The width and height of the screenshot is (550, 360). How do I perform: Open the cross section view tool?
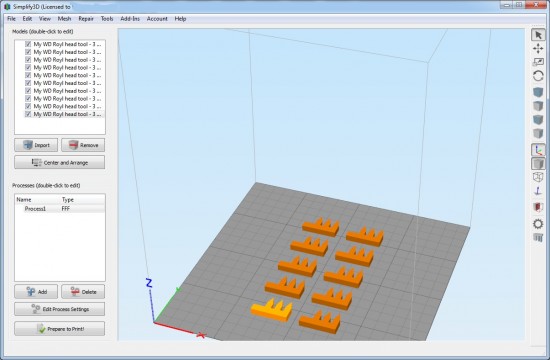tap(538, 207)
